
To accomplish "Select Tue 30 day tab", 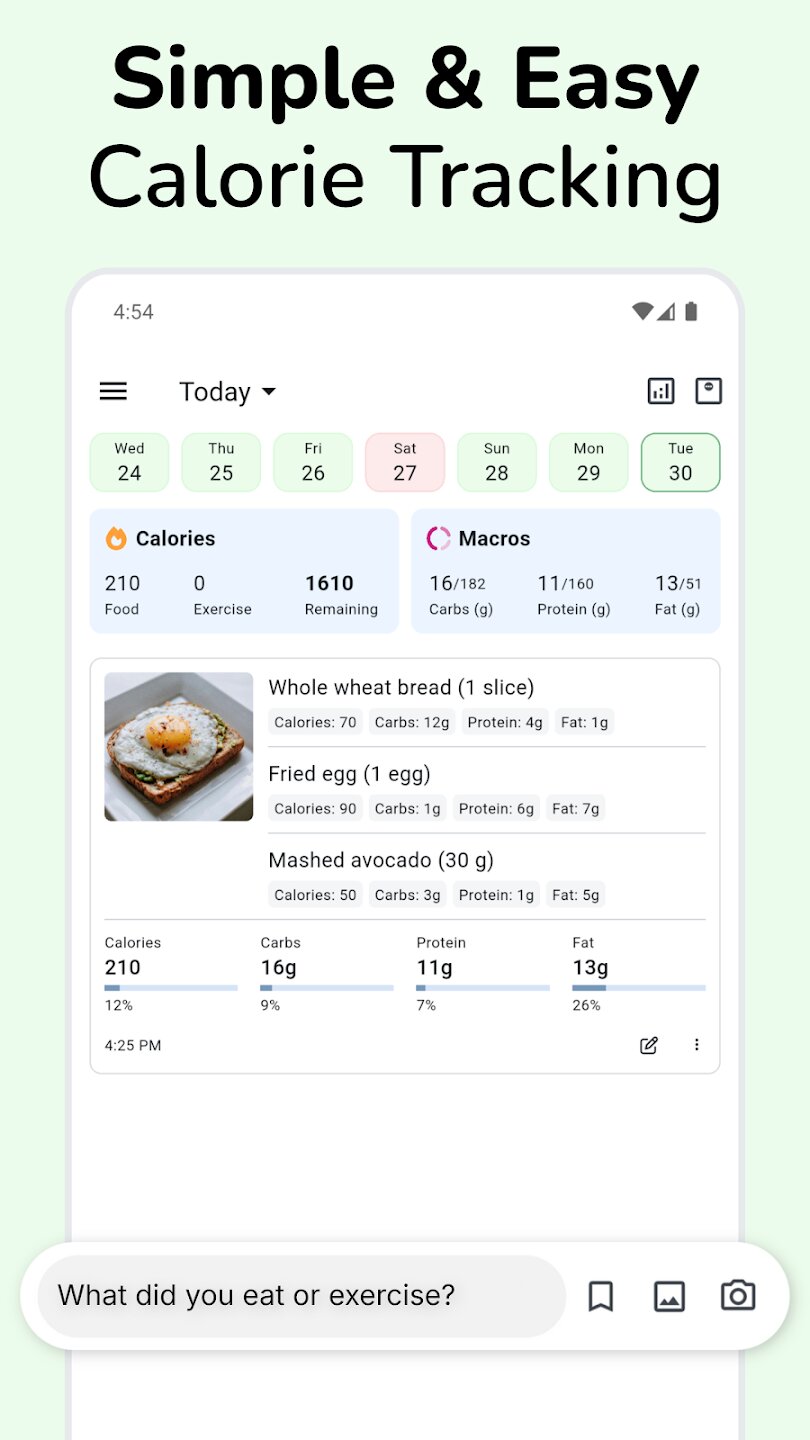I will [680, 462].
